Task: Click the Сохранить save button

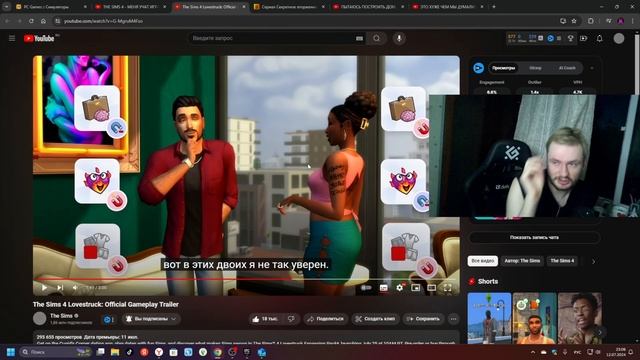Action: tap(423, 319)
